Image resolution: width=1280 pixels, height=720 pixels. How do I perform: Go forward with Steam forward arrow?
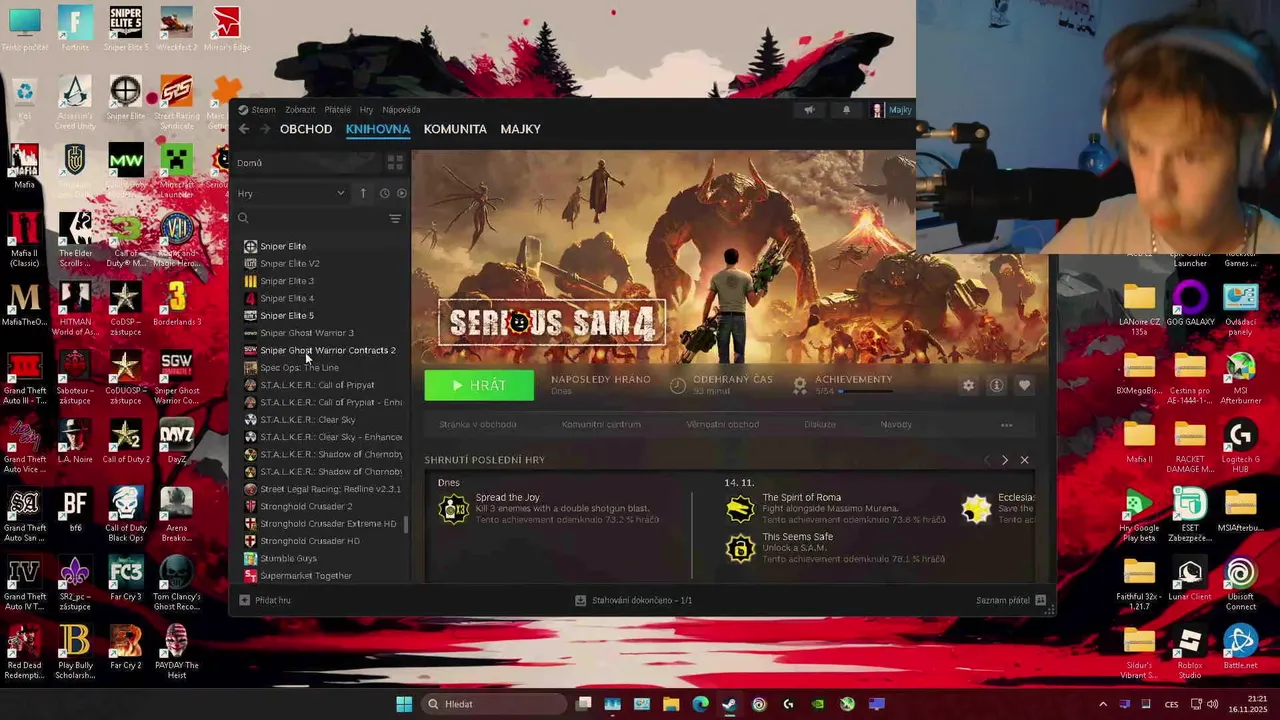pos(265,129)
